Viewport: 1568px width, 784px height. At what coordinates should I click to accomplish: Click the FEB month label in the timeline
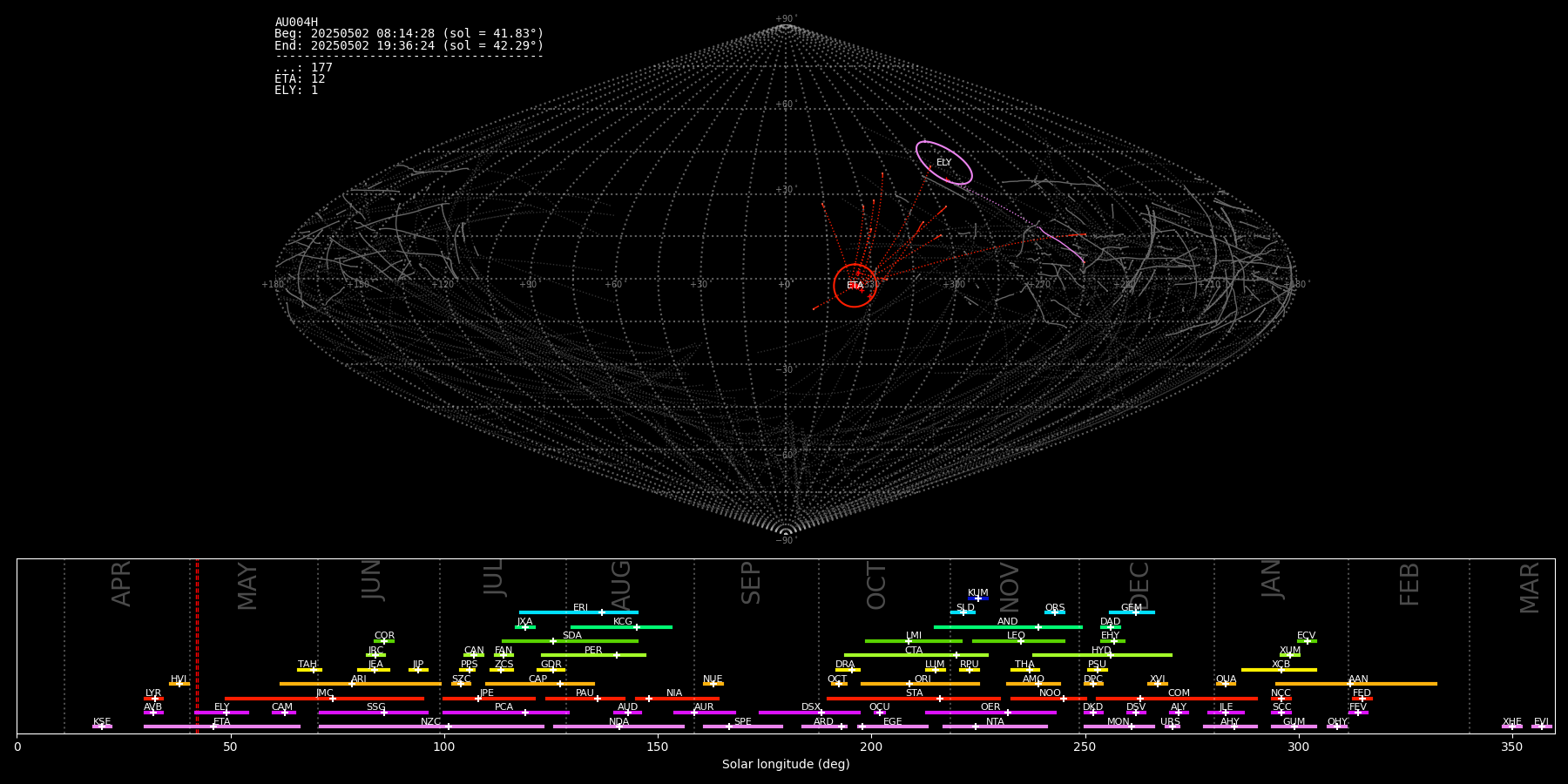1409,584
